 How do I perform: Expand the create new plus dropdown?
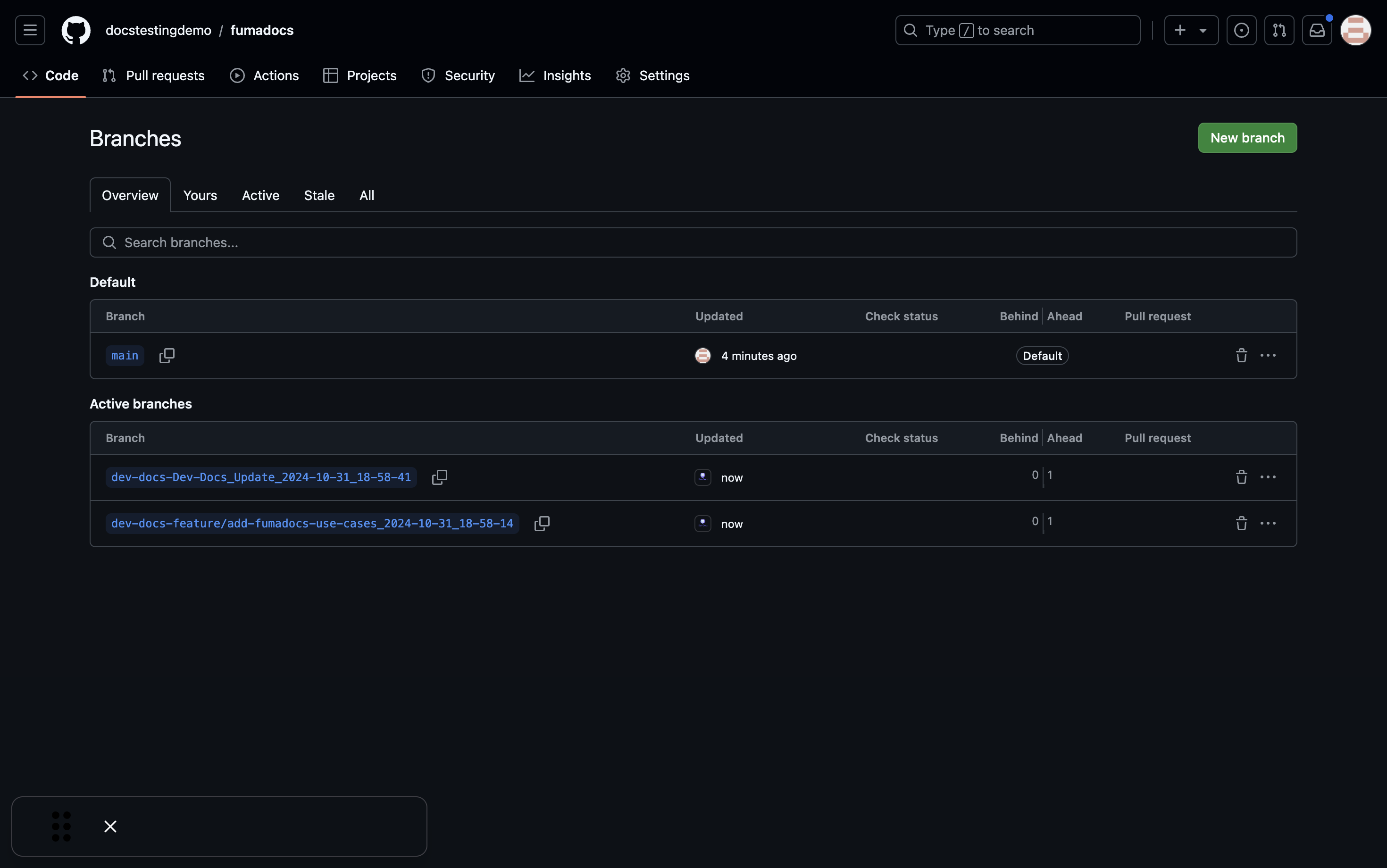(x=1191, y=30)
